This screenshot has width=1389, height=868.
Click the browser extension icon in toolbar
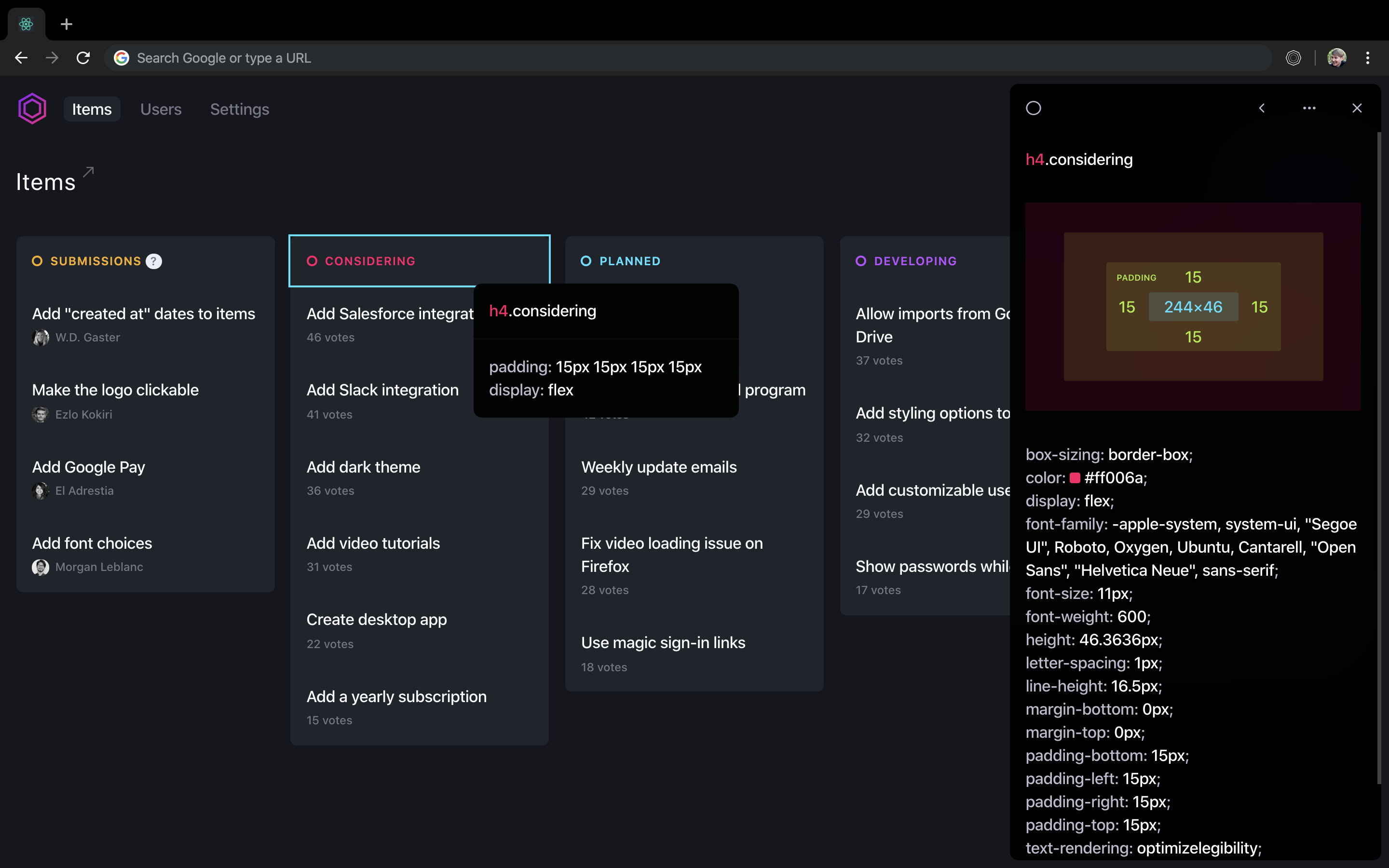(x=1293, y=58)
